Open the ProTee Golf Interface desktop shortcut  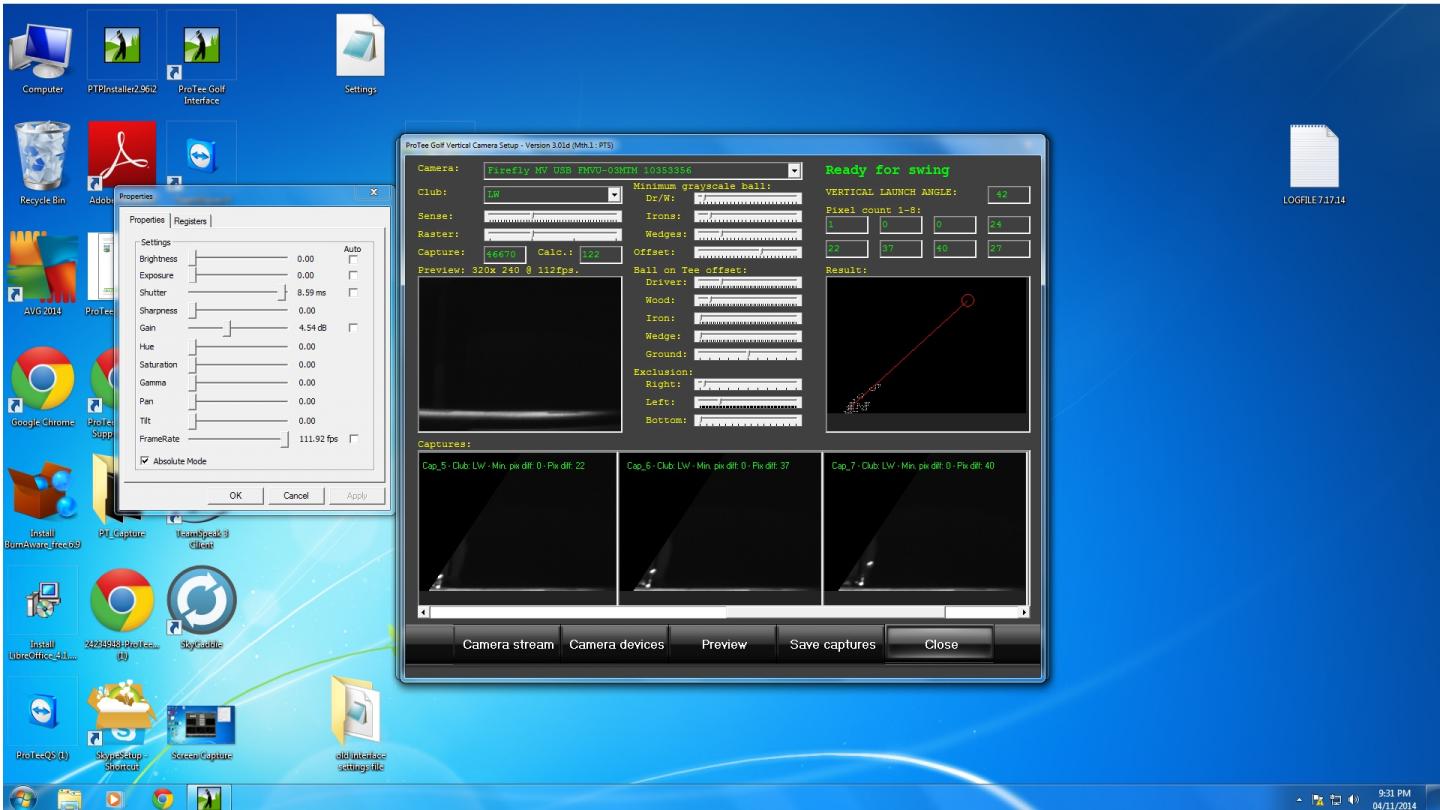pos(201,58)
